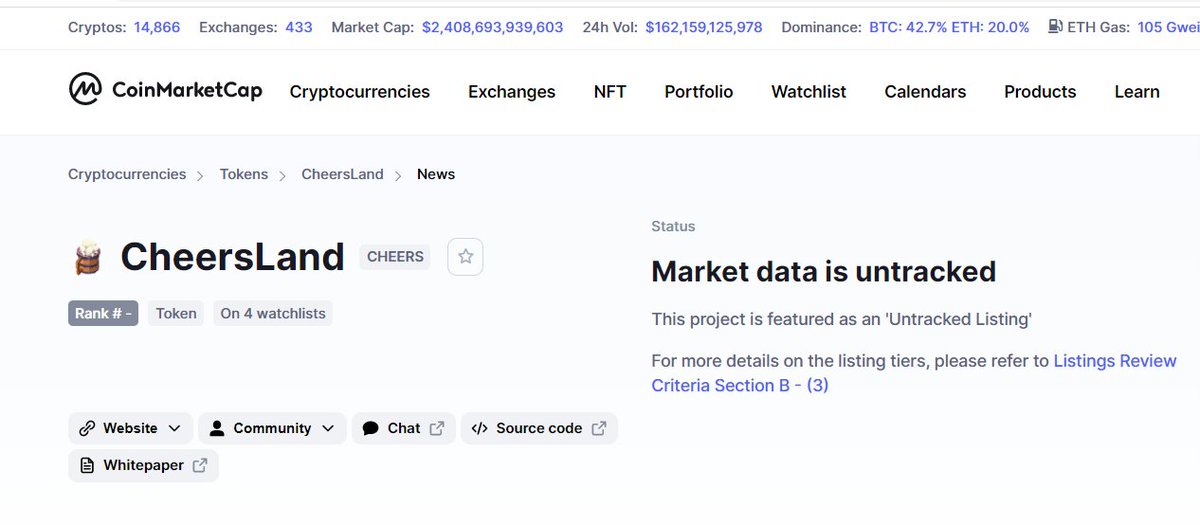Open the Learn nav menu
Viewport: 1200px width, 525px height.
point(1137,92)
